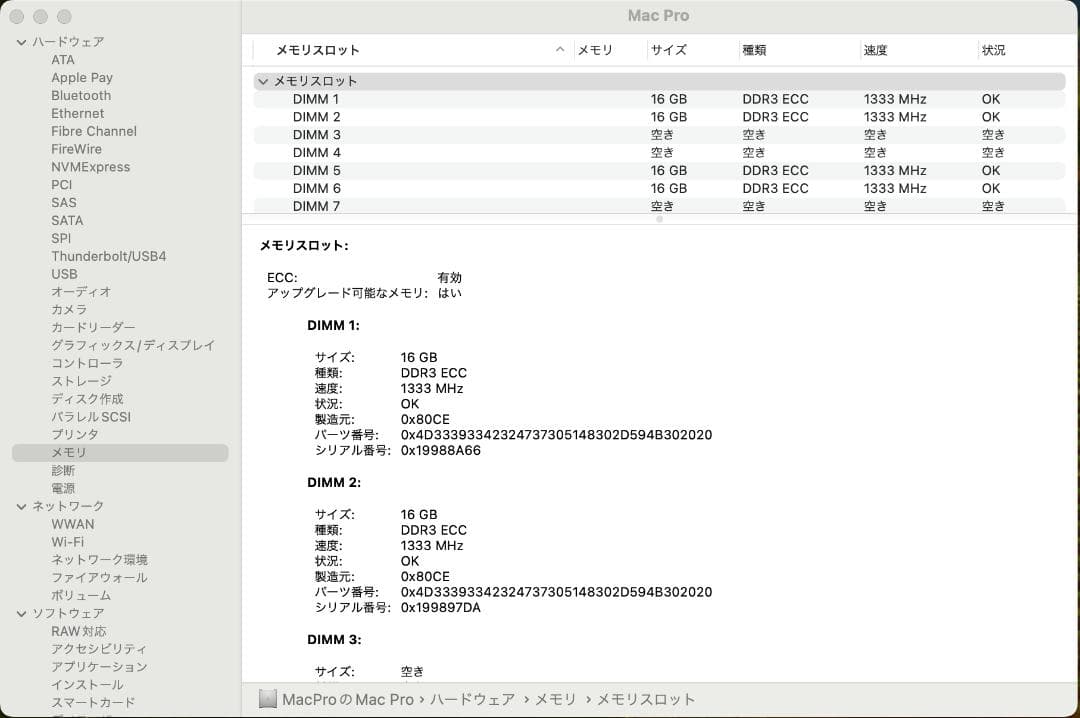Sort by 状況 column header
1080x718 pixels.
pos(993,50)
